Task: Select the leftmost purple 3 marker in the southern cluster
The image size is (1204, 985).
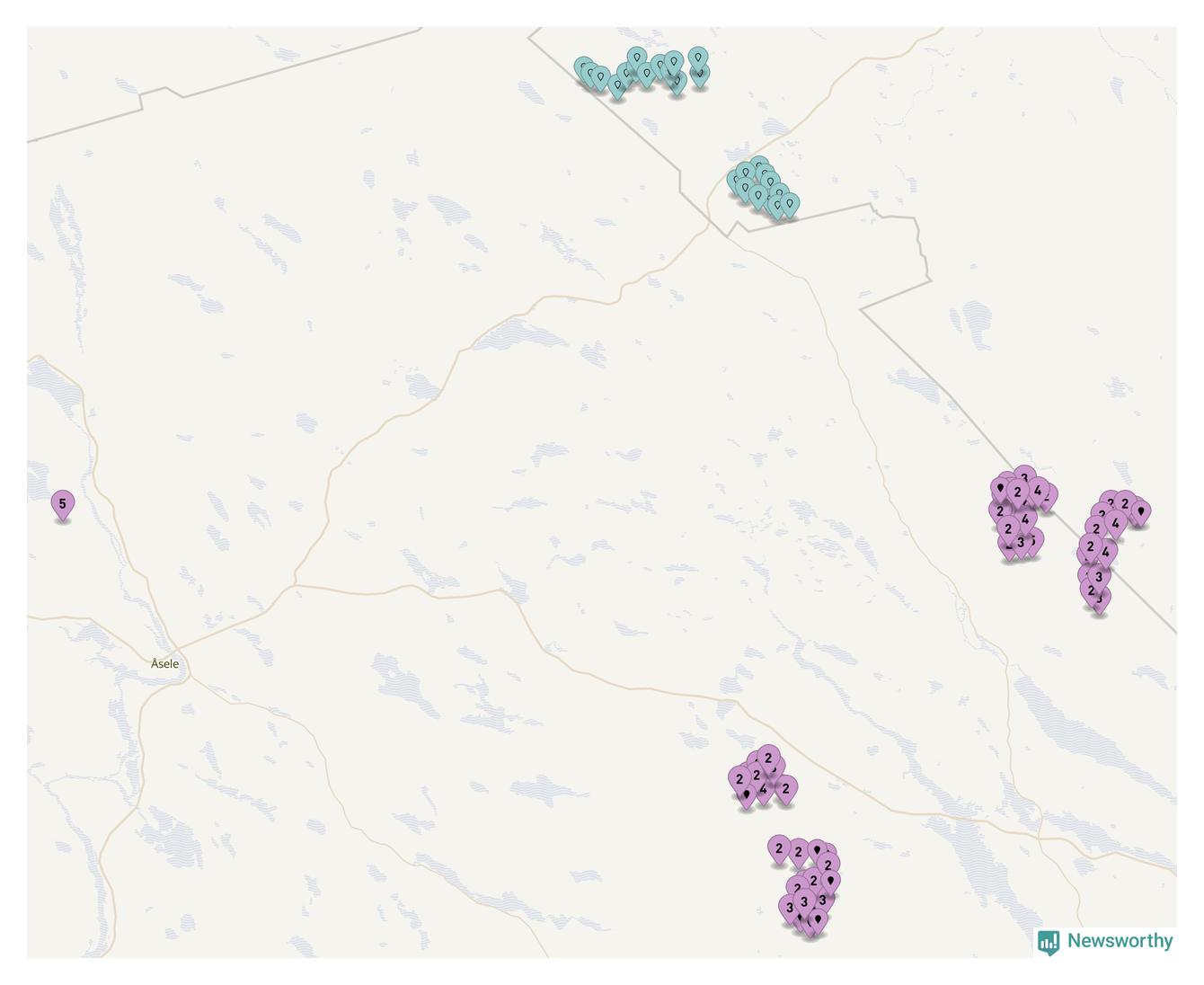Action: coord(790,909)
